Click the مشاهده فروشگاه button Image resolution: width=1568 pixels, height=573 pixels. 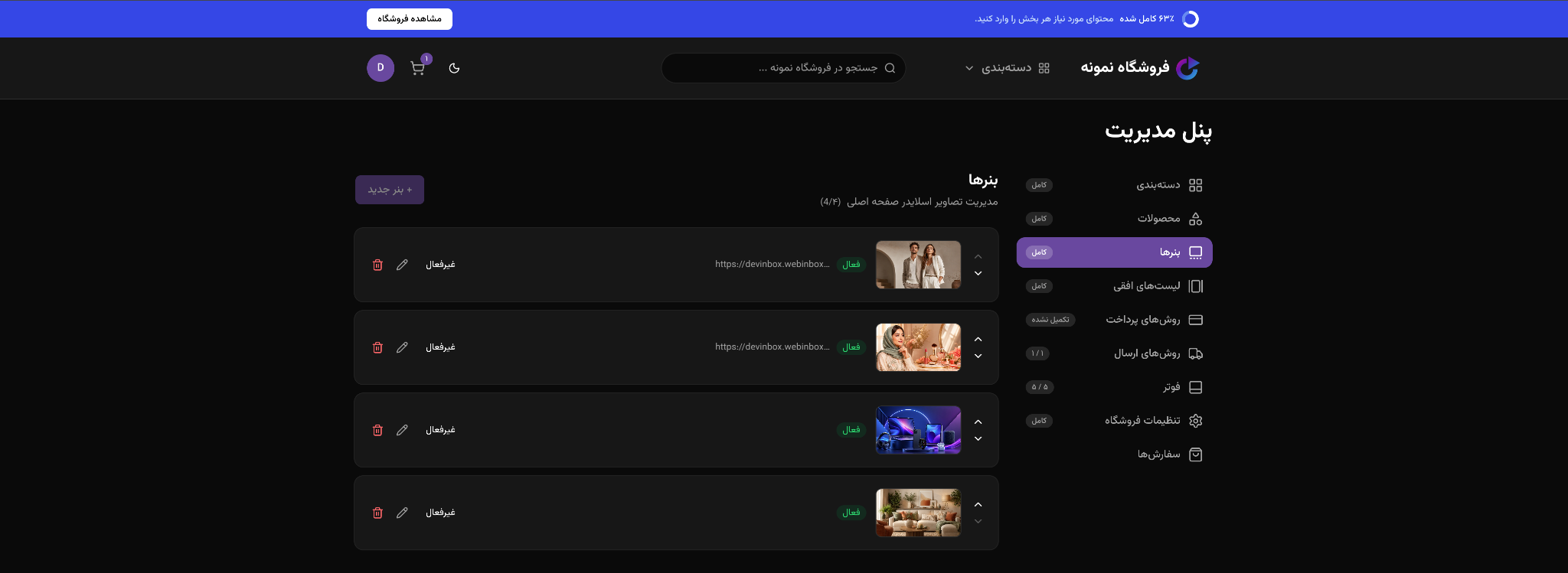410,19
